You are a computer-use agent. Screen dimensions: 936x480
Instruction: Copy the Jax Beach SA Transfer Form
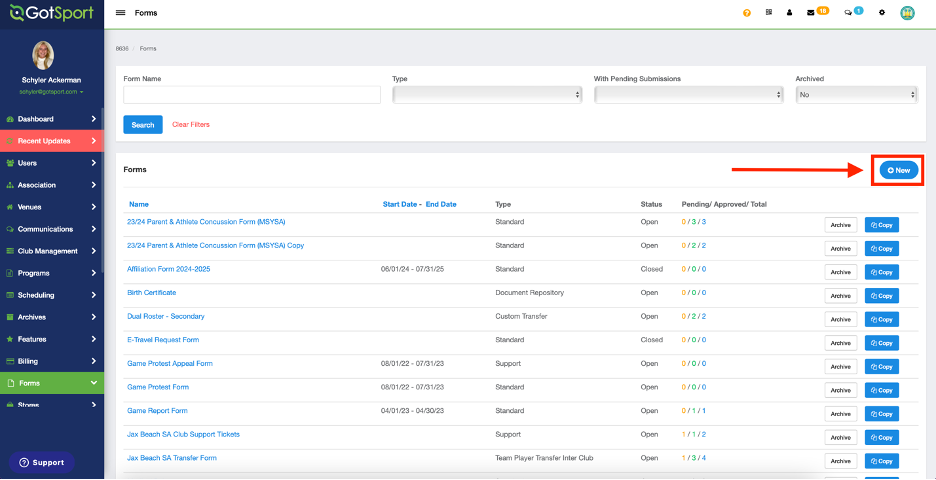click(882, 461)
